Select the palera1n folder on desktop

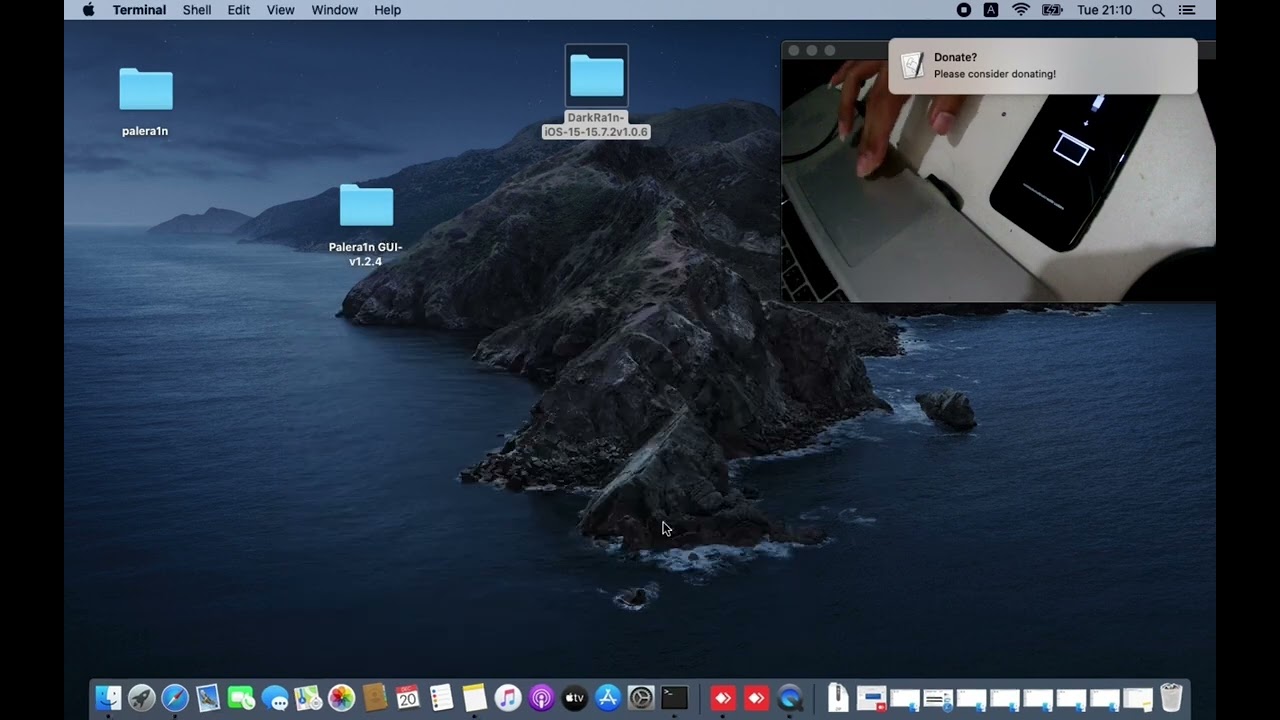point(146,90)
